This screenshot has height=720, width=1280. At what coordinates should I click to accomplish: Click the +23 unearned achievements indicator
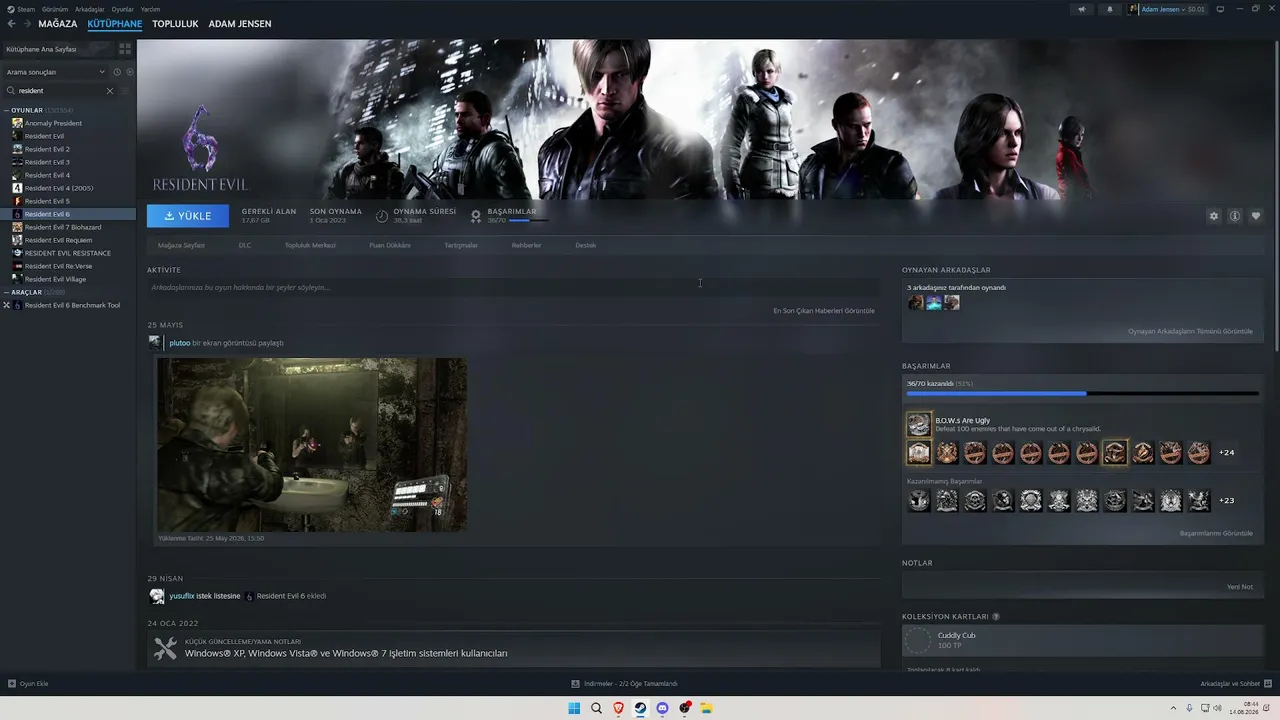(x=1226, y=500)
